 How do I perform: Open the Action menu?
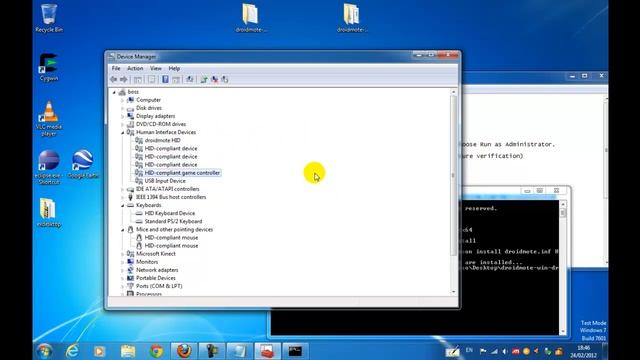pyautogui.click(x=135, y=68)
